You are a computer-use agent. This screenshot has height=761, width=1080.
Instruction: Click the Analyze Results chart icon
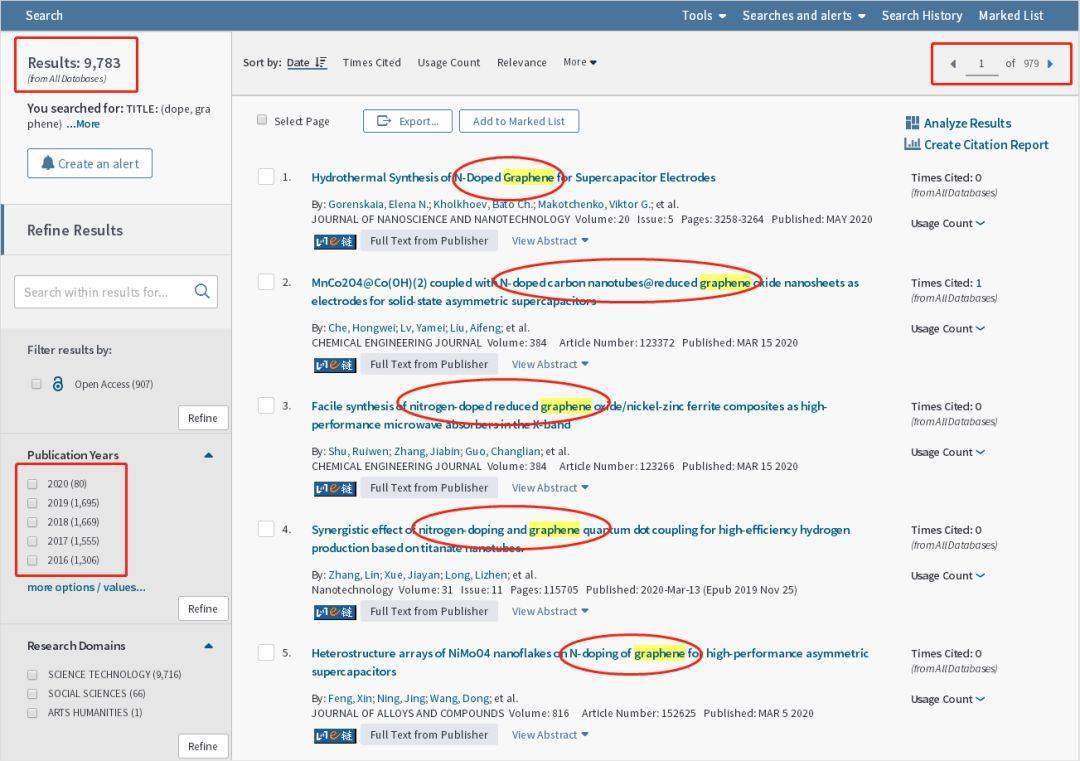click(x=912, y=123)
